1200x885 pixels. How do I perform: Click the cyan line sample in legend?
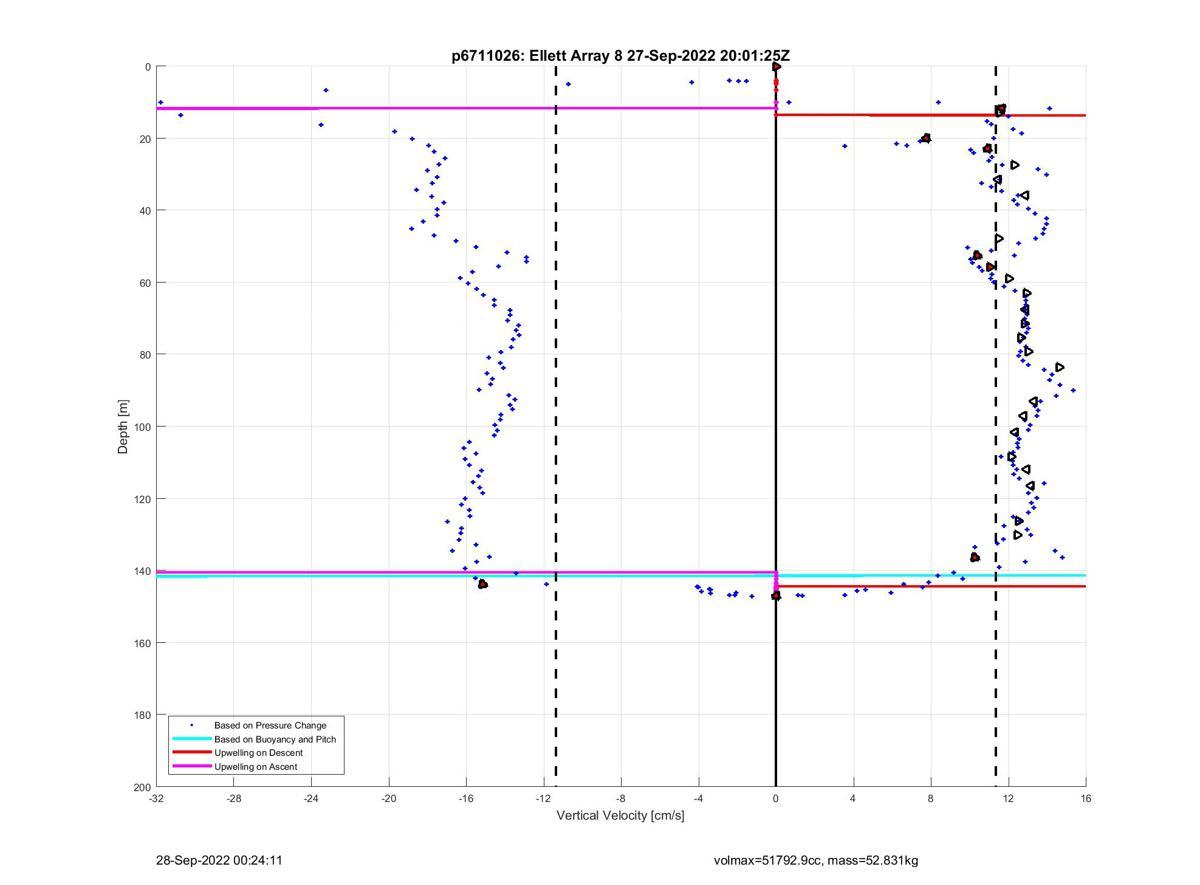coord(191,739)
